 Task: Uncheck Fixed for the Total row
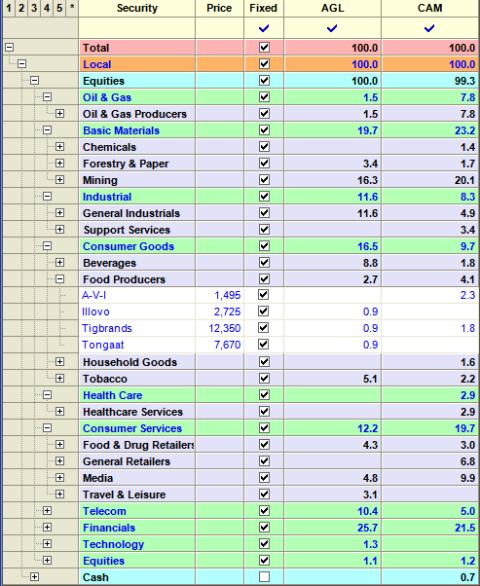[x=264, y=47]
